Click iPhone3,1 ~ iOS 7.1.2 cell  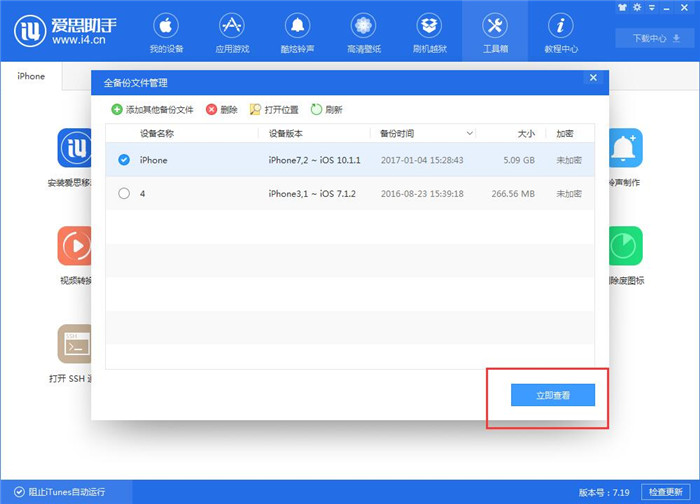pyautogui.click(x=312, y=193)
